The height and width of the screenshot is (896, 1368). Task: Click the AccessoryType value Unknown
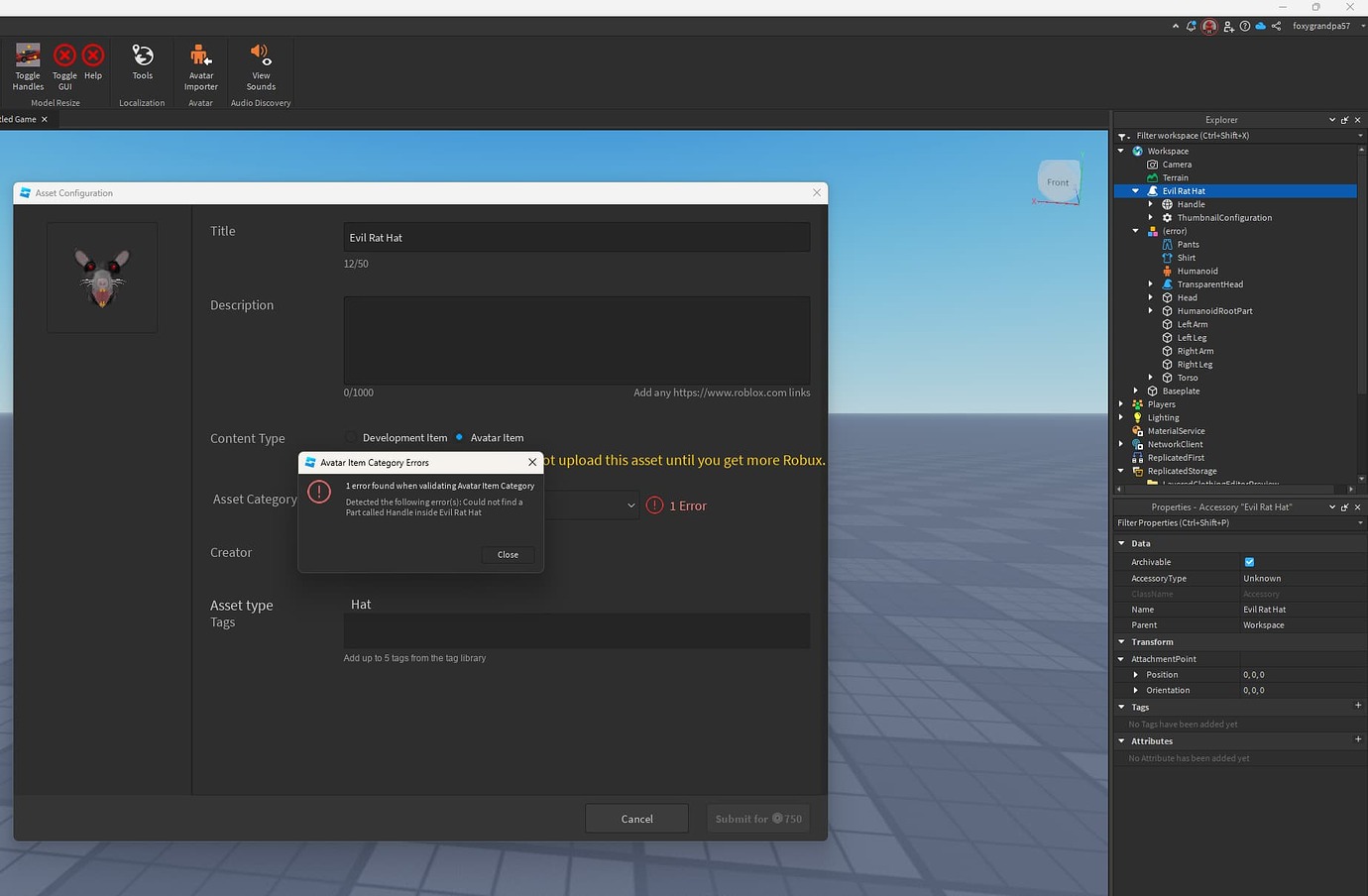(1262, 579)
